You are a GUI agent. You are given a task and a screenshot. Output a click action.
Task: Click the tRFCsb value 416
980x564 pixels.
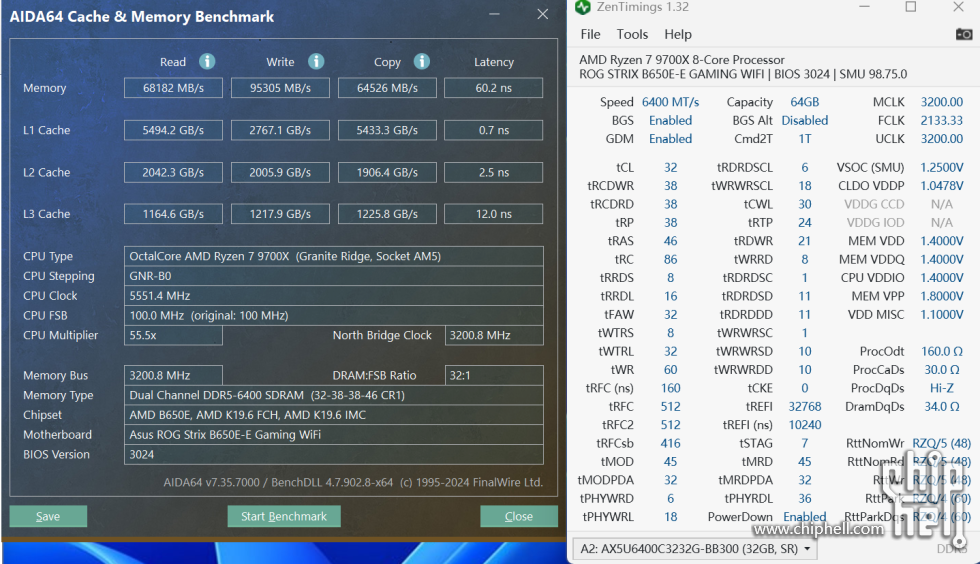point(670,443)
